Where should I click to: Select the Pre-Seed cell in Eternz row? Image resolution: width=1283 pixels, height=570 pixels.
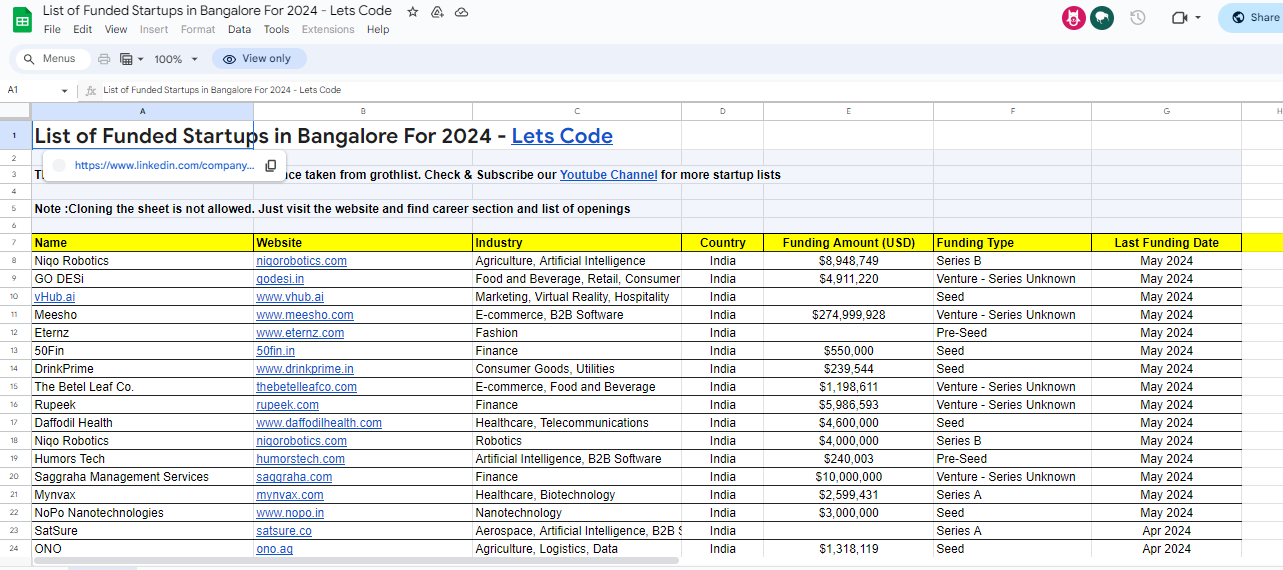(1012, 333)
